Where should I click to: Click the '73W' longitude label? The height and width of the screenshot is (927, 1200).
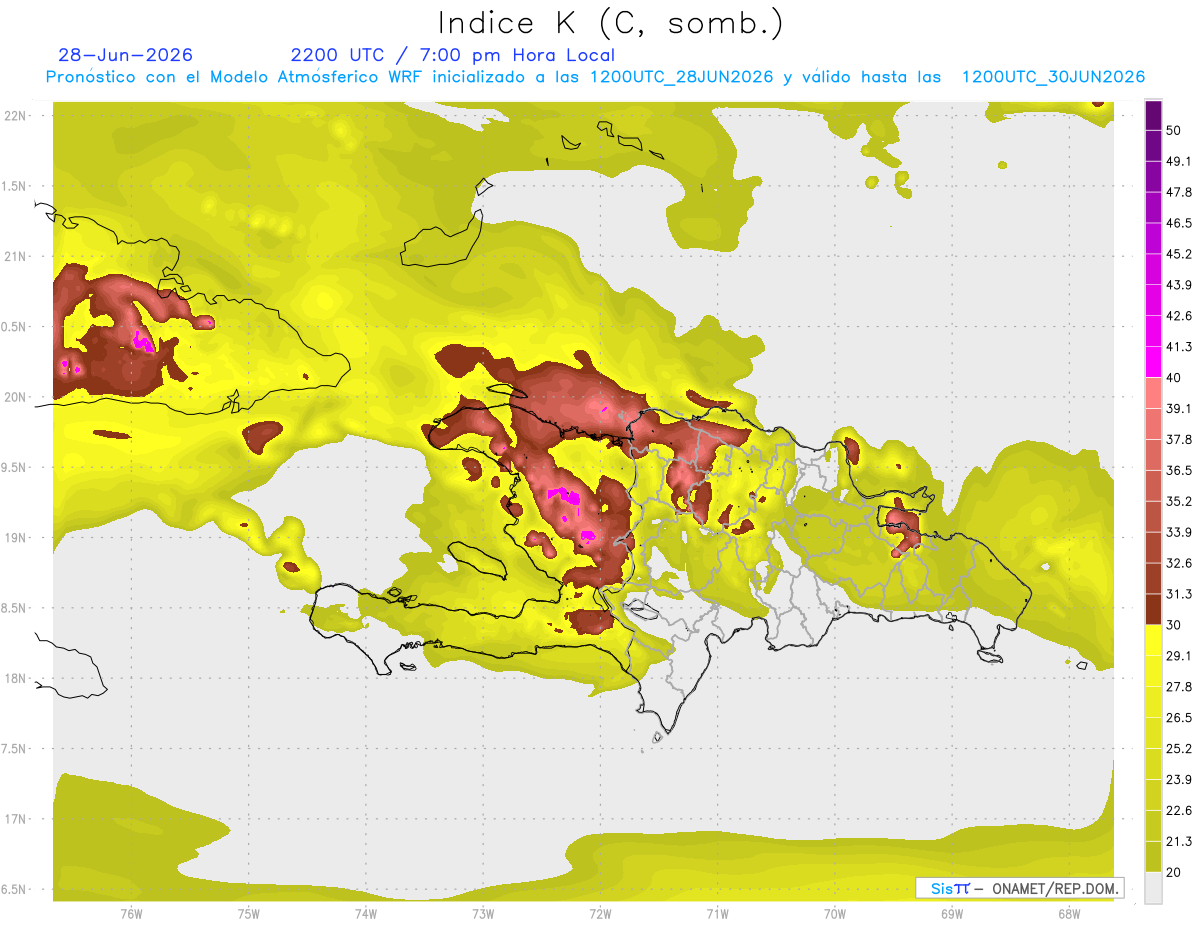483,914
